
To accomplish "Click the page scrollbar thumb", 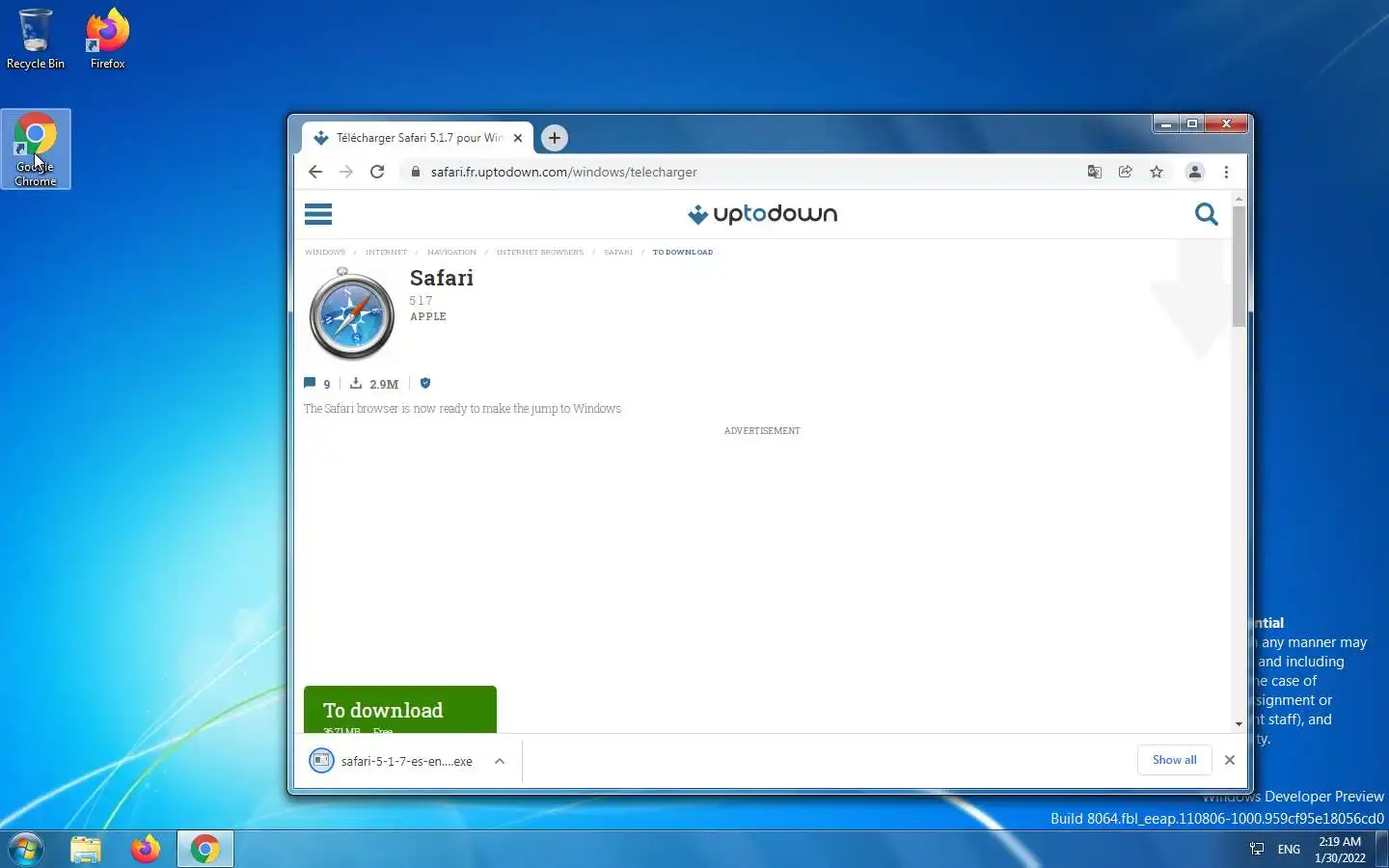I will [1239, 265].
